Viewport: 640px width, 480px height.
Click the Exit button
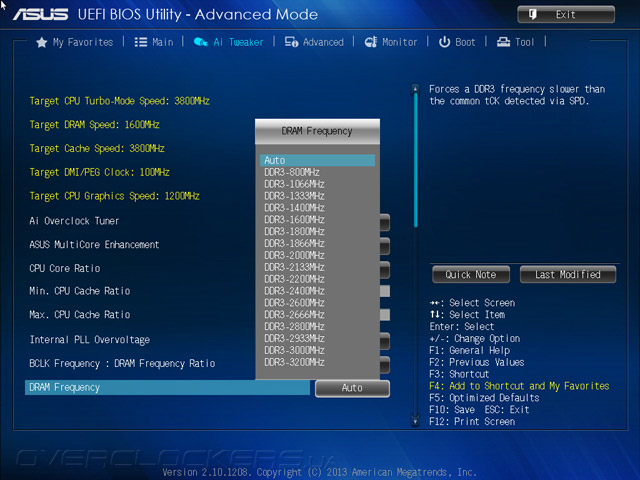pyautogui.click(x=566, y=15)
